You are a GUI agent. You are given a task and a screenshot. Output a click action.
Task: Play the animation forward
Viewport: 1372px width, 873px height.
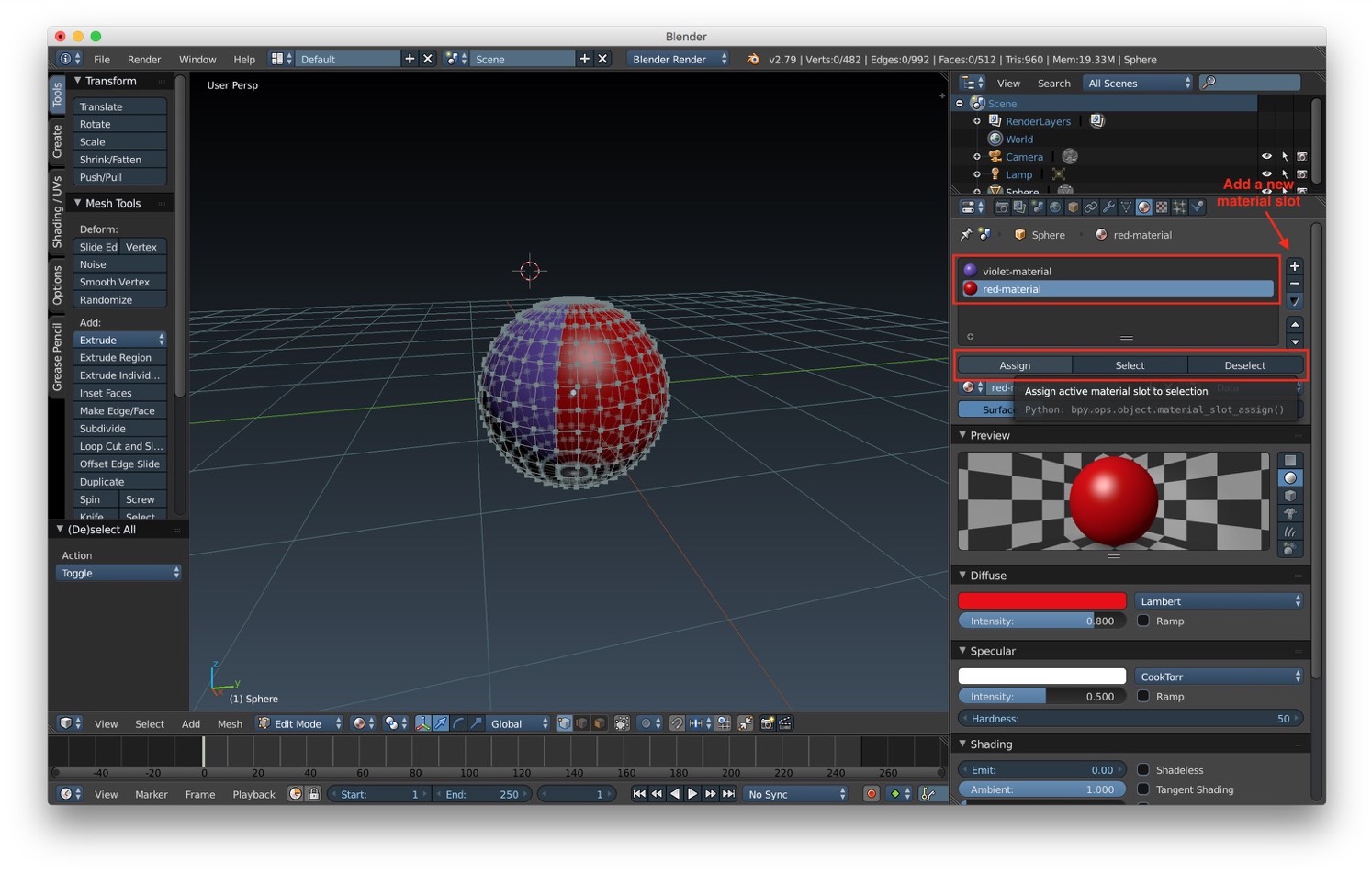(692, 794)
